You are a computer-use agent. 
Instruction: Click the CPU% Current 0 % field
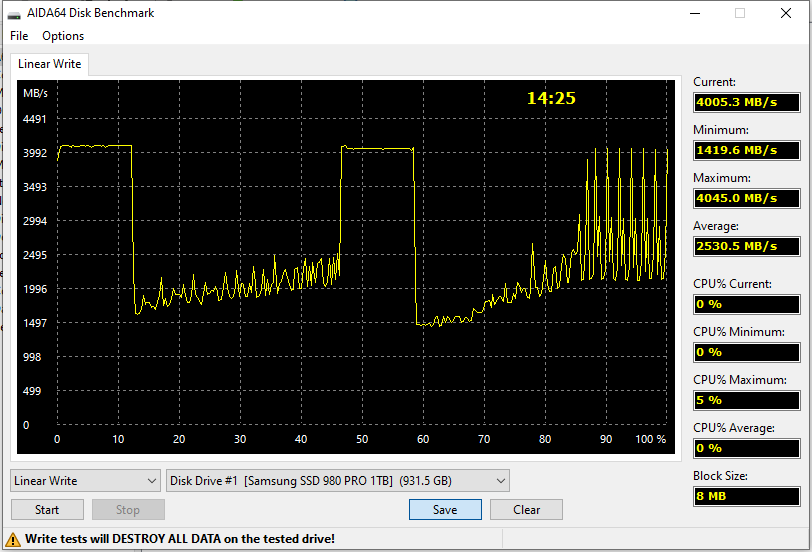(747, 304)
